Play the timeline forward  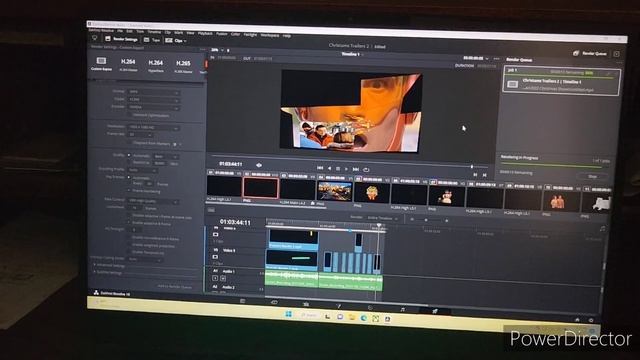pos(347,169)
